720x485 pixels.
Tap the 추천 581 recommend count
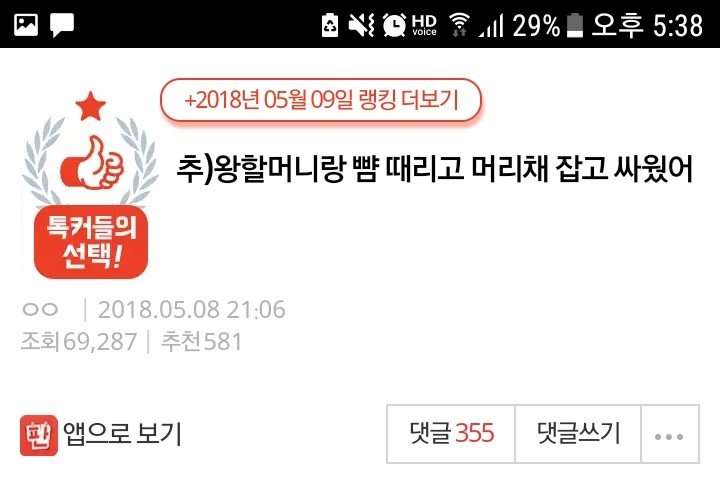[201, 342]
